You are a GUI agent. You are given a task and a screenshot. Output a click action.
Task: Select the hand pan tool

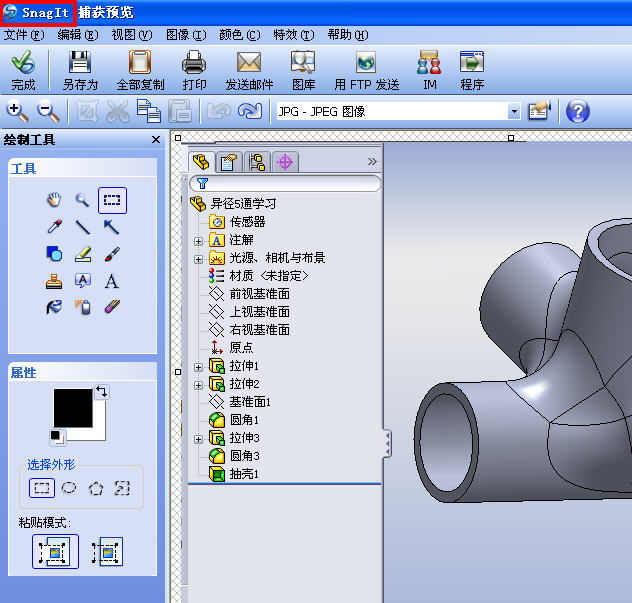pyautogui.click(x=54, y=200)
